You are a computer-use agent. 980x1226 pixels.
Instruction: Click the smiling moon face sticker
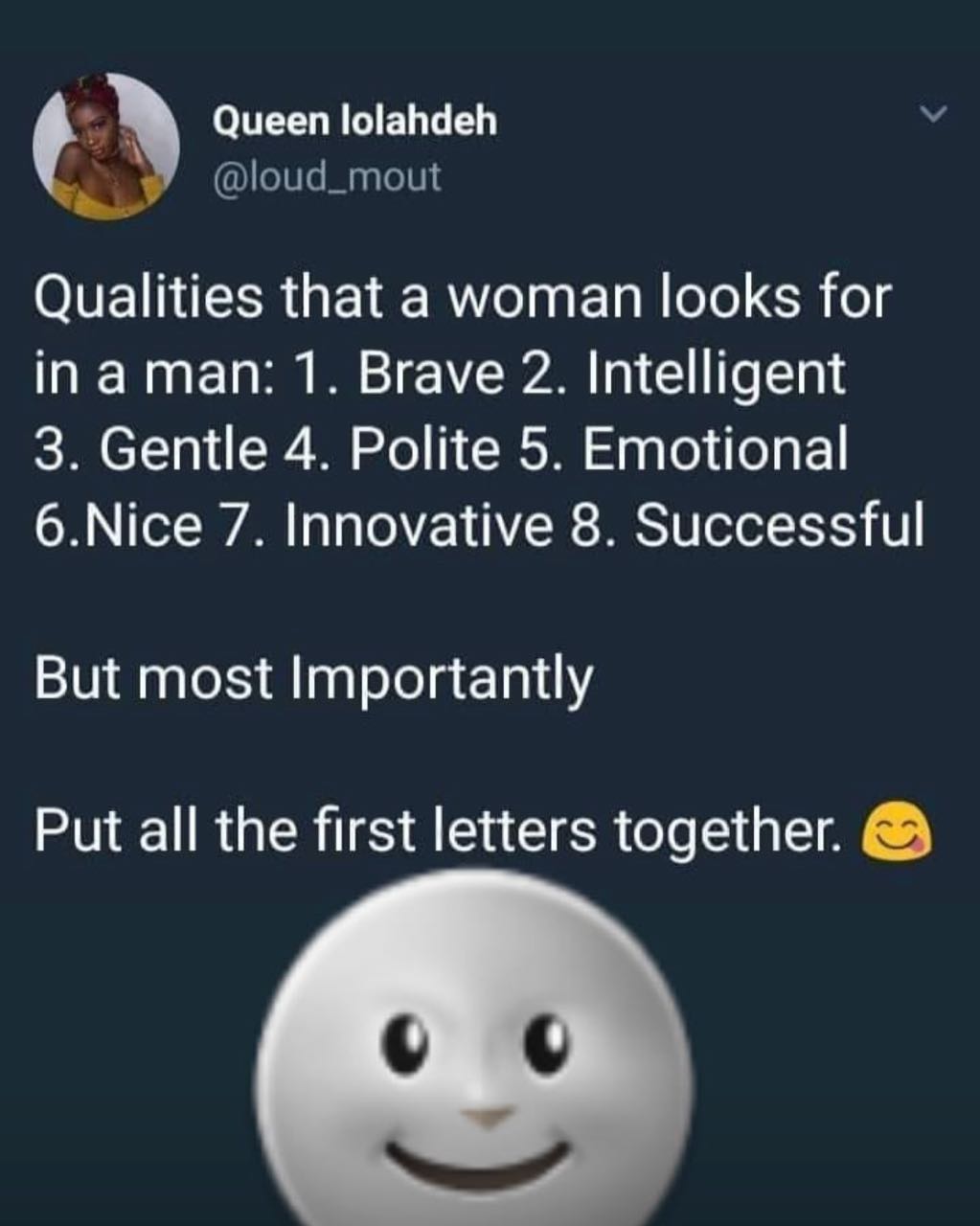[x=473, y=1052]
